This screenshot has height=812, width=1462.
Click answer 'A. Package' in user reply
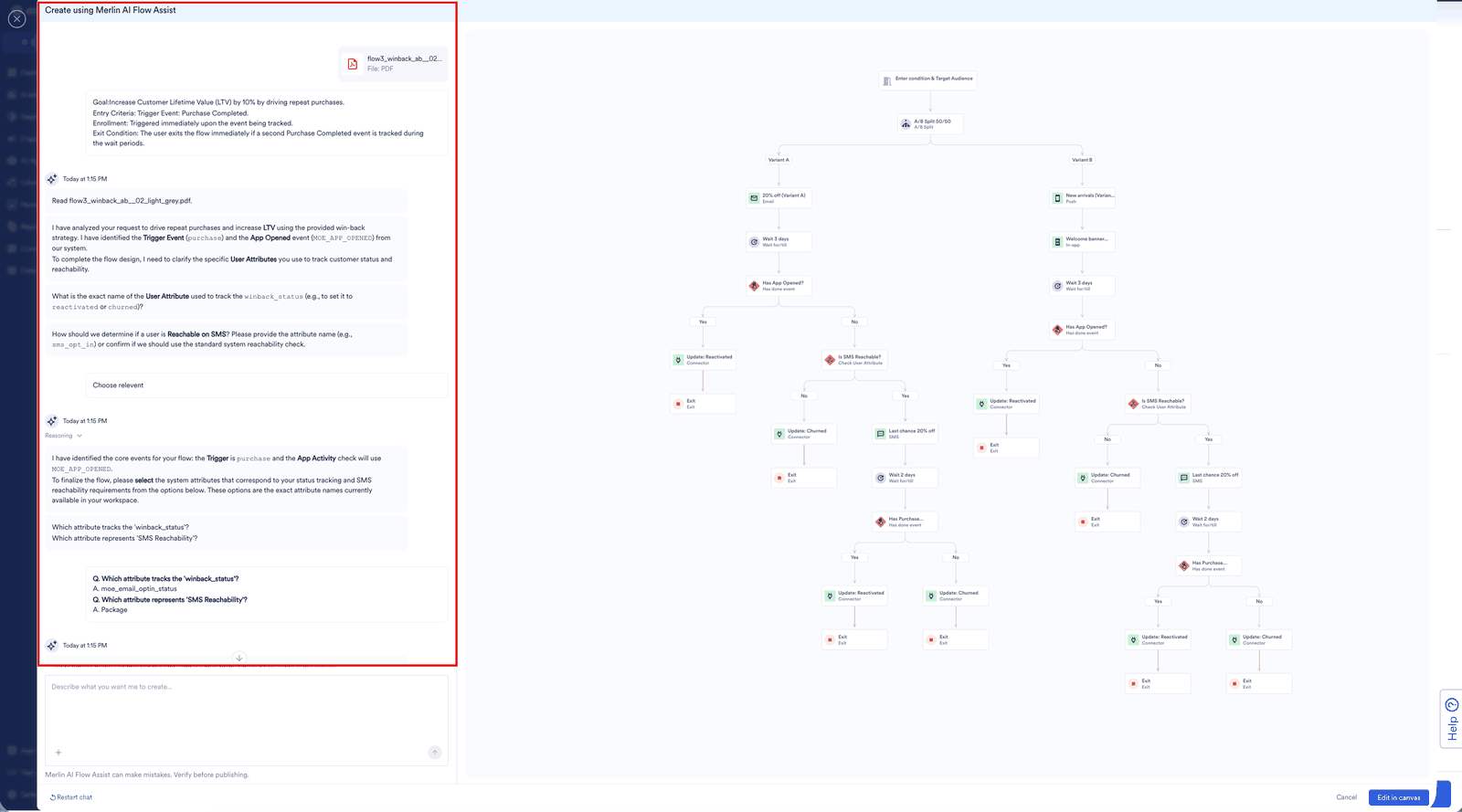[x=110, y=610]
